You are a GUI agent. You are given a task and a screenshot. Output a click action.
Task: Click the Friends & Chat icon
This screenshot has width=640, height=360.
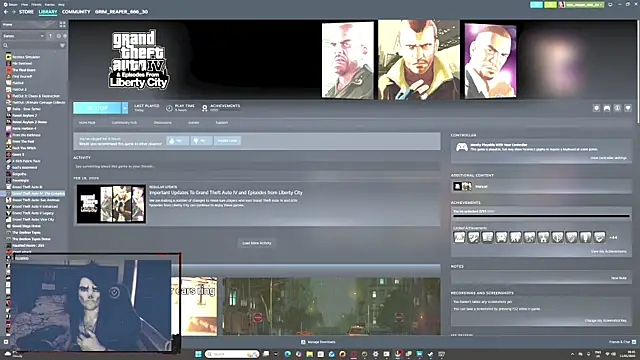(634, 342)
